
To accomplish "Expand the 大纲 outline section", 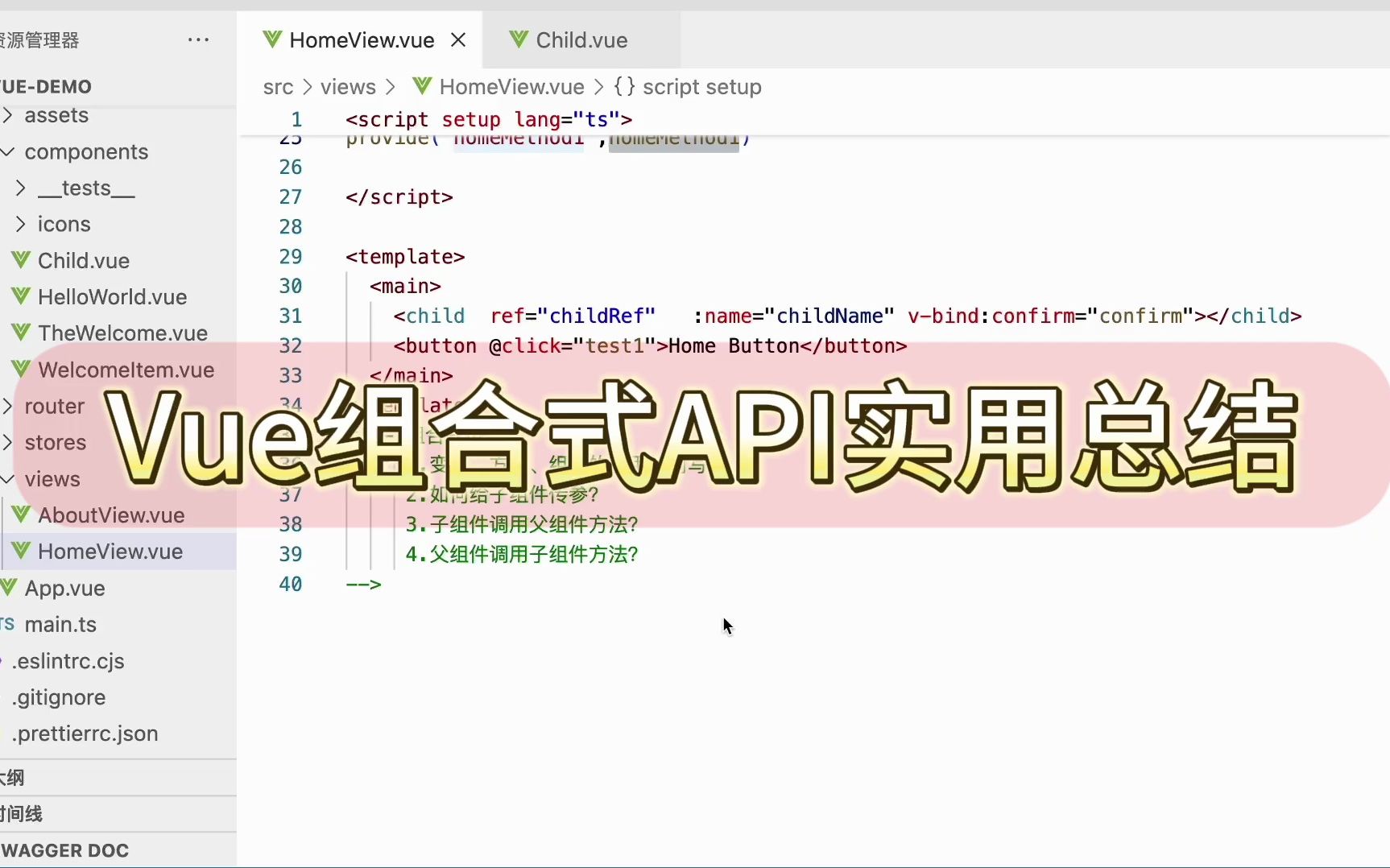I will pos(118,778).
